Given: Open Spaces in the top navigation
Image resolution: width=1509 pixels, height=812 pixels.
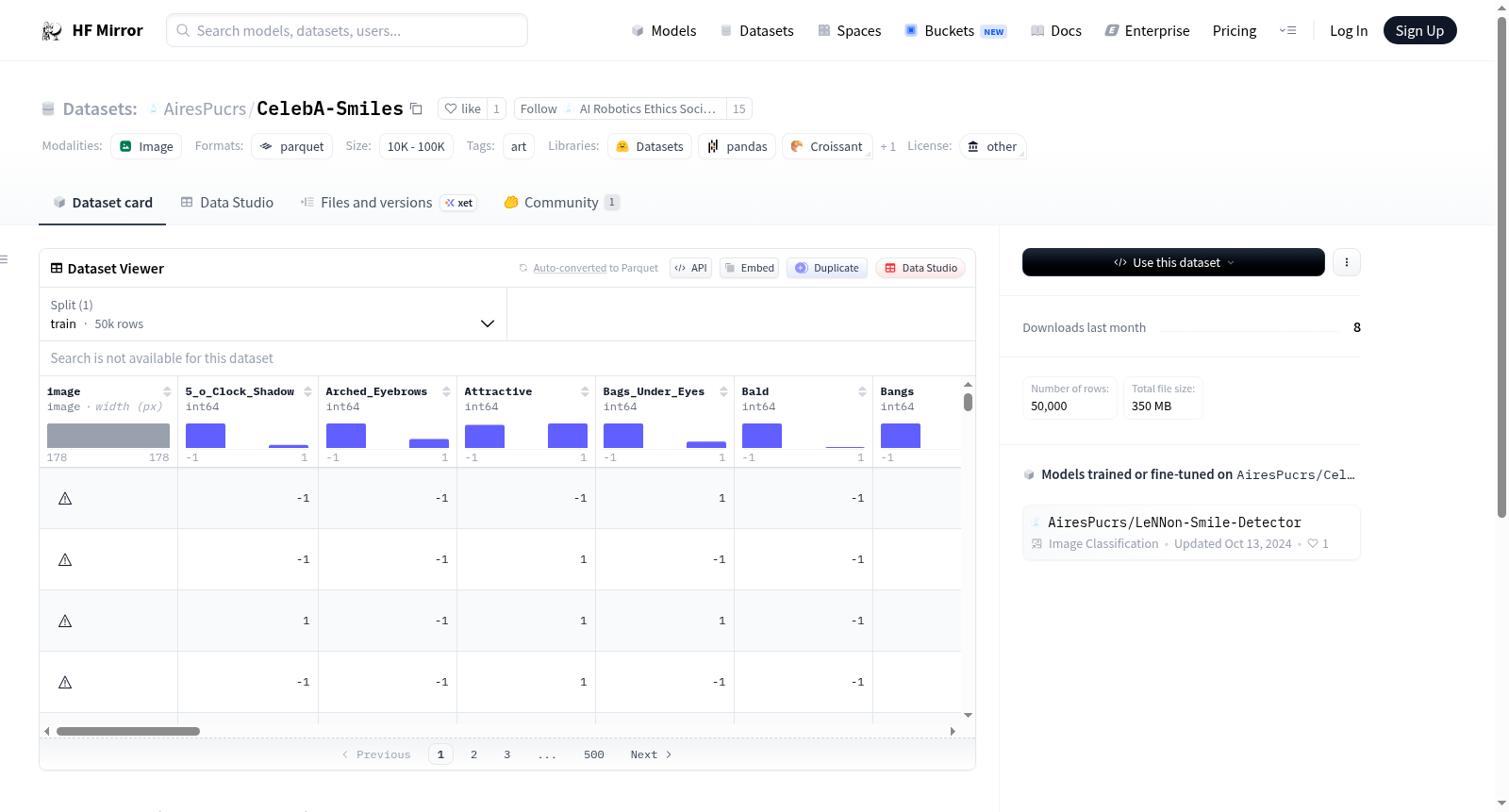Looking at the screenshot, I should pyautogui.click(x=849, y=31).
